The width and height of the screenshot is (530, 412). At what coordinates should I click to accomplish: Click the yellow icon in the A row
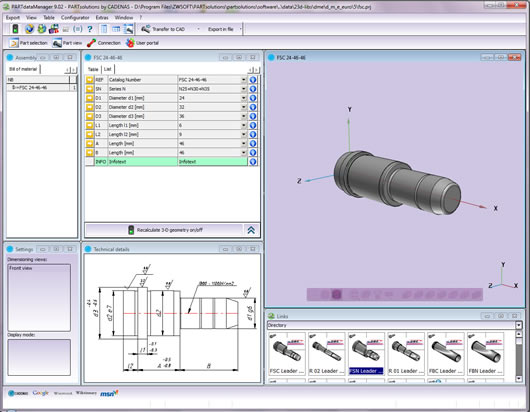[90, 144]
